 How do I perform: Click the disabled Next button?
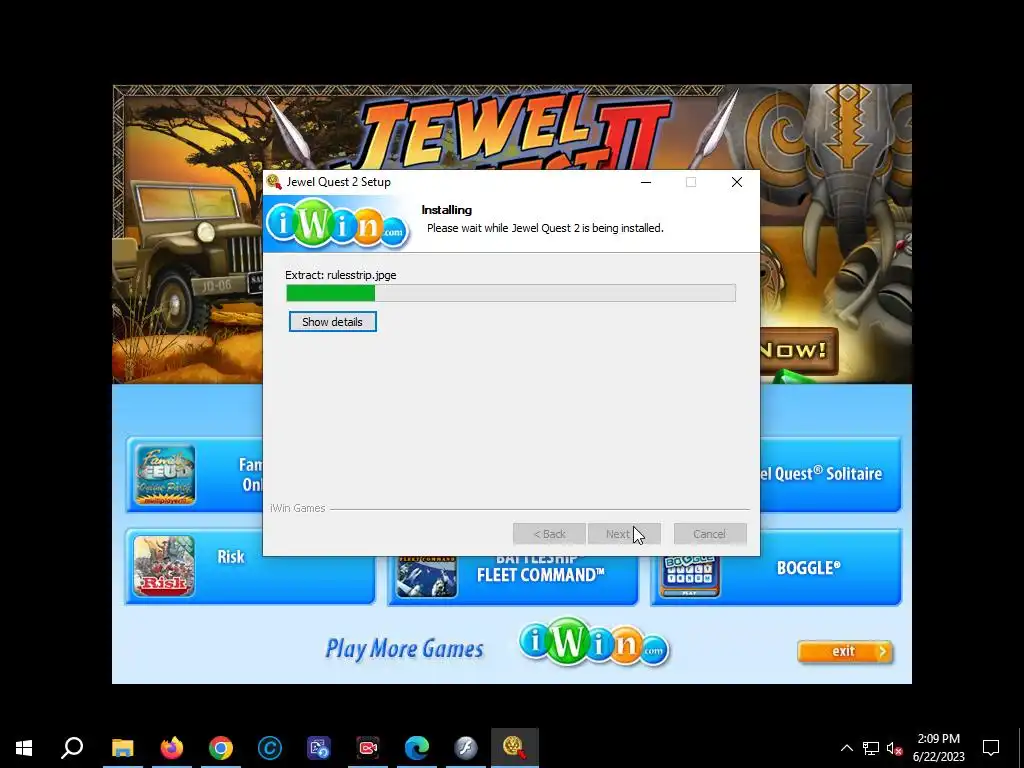624,534
